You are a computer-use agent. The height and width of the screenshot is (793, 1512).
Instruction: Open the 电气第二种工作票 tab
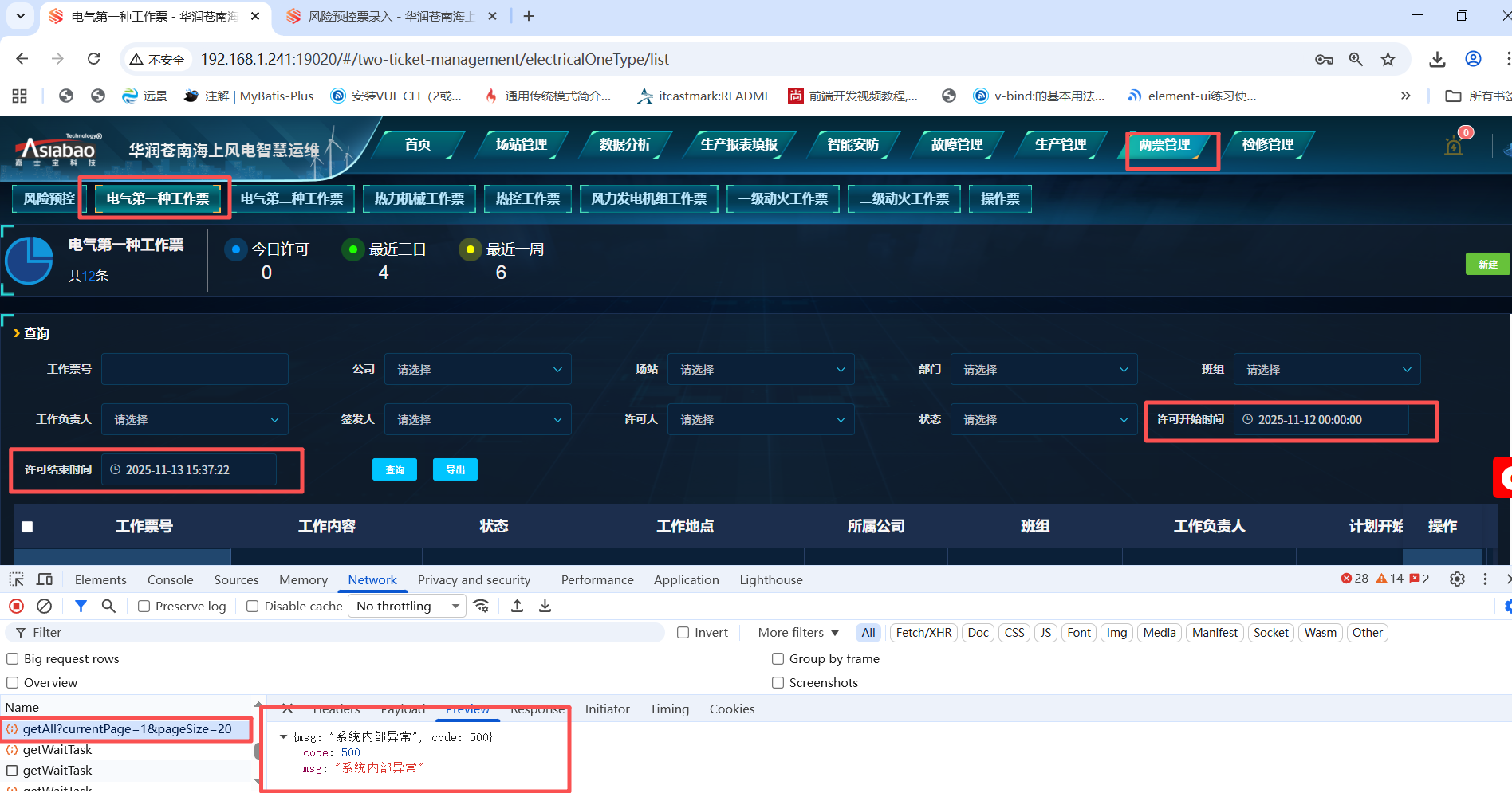tap(292, 198)
